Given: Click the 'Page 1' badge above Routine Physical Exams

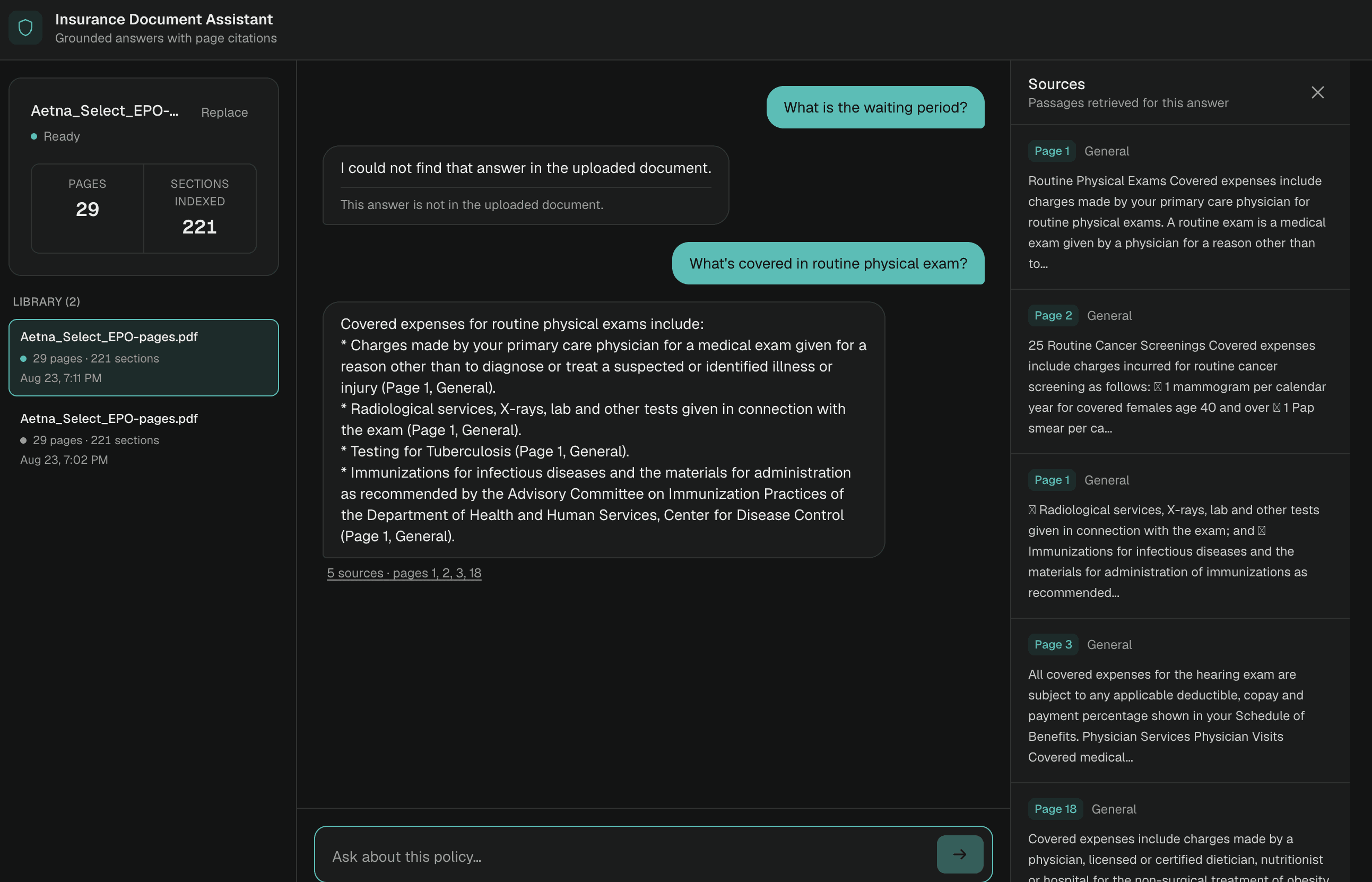Looking at the screenshot, I should pos(1052,151).
